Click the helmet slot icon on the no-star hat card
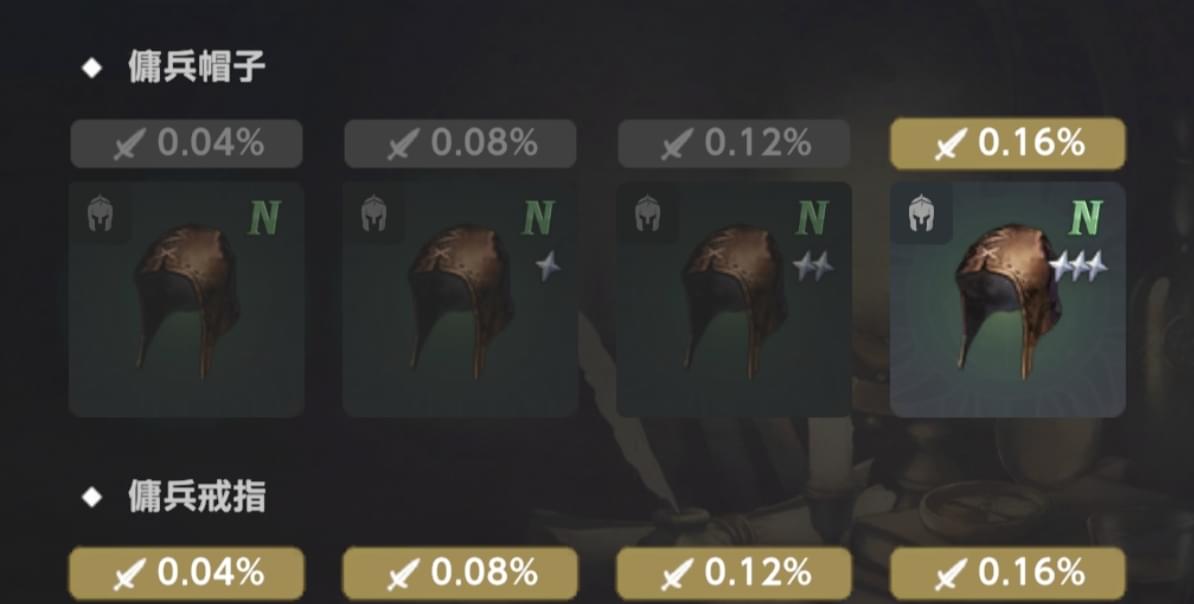The width and height of the screenshot is (1194, 604). coord(100,213)
